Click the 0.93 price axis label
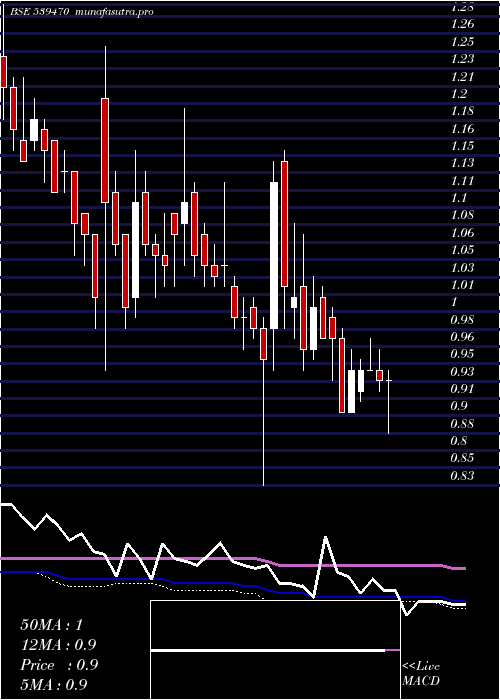The image size is (500, 700). (x=462, y=372)
